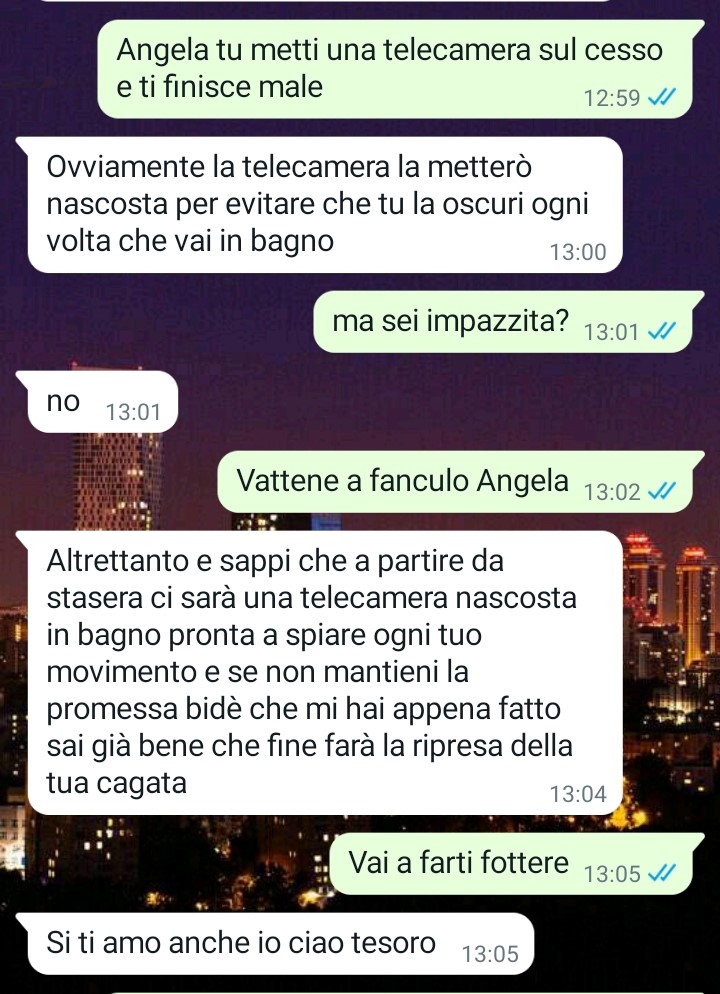Tap the read ticks beside 13:05

[663, 873]
